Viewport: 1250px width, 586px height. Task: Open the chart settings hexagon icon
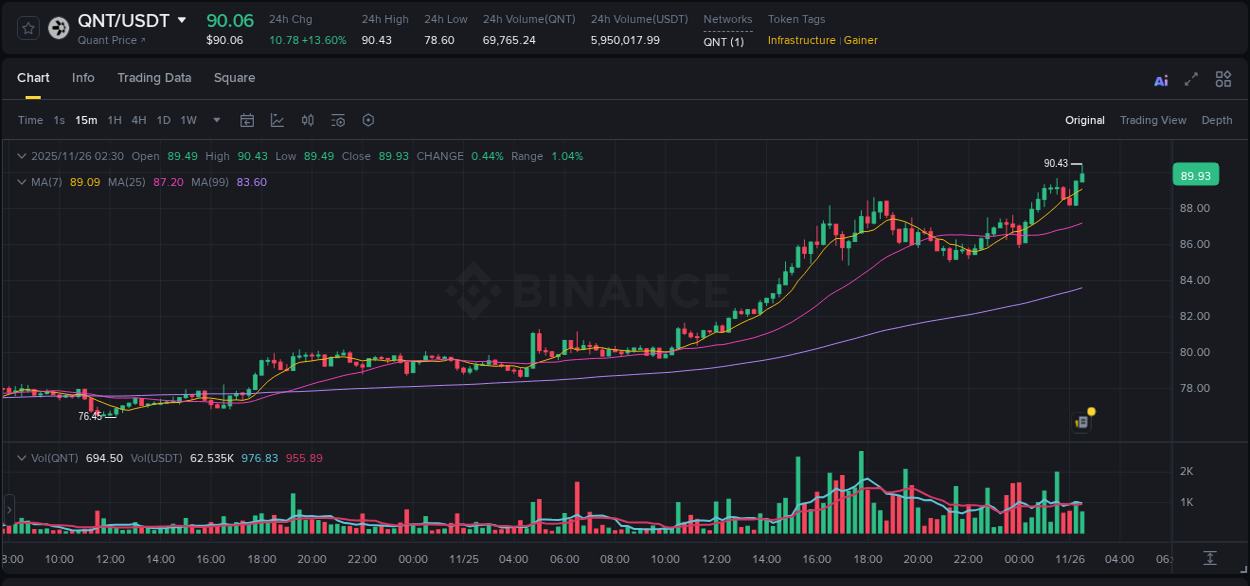point(367,120)
